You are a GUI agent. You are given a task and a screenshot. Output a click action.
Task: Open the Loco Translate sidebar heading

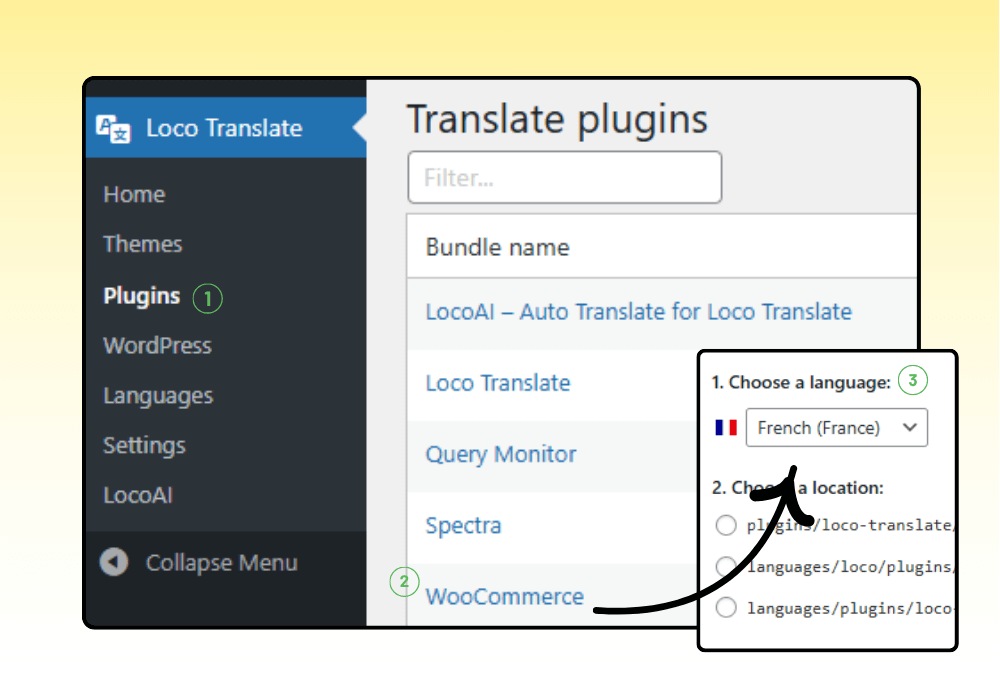pos(224,128)
